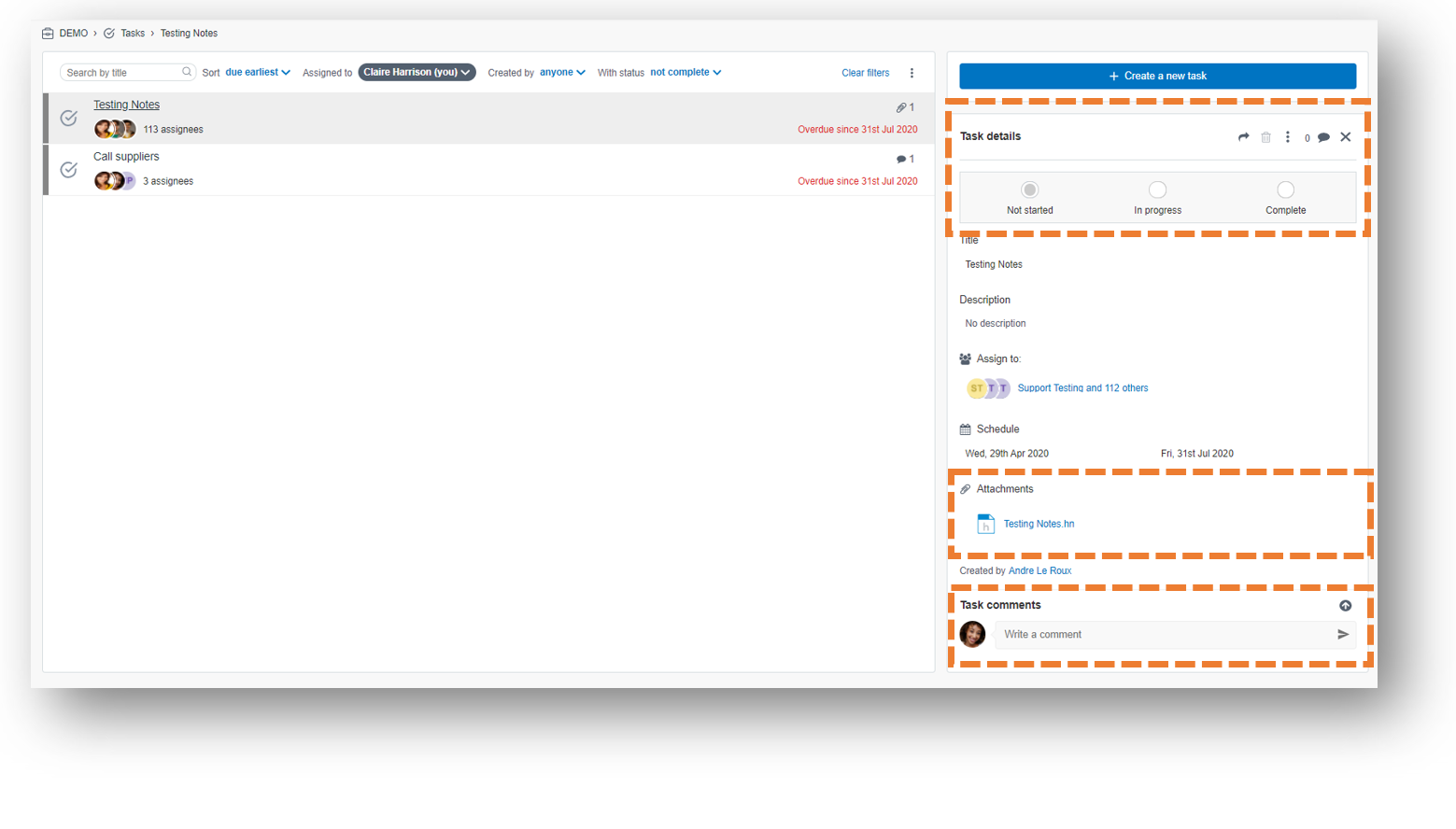Click Testing Notes assignee avatars
Image resolution: width=1456 pixels, height=829 pixels.
115,129
